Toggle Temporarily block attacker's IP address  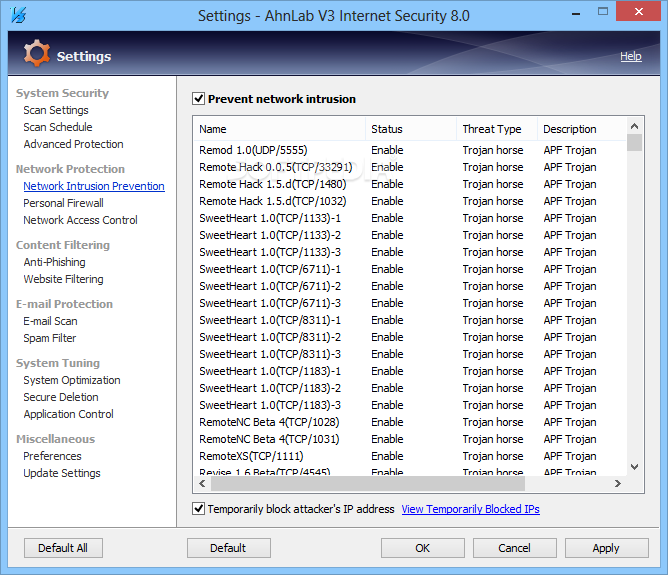click(199, 509)
